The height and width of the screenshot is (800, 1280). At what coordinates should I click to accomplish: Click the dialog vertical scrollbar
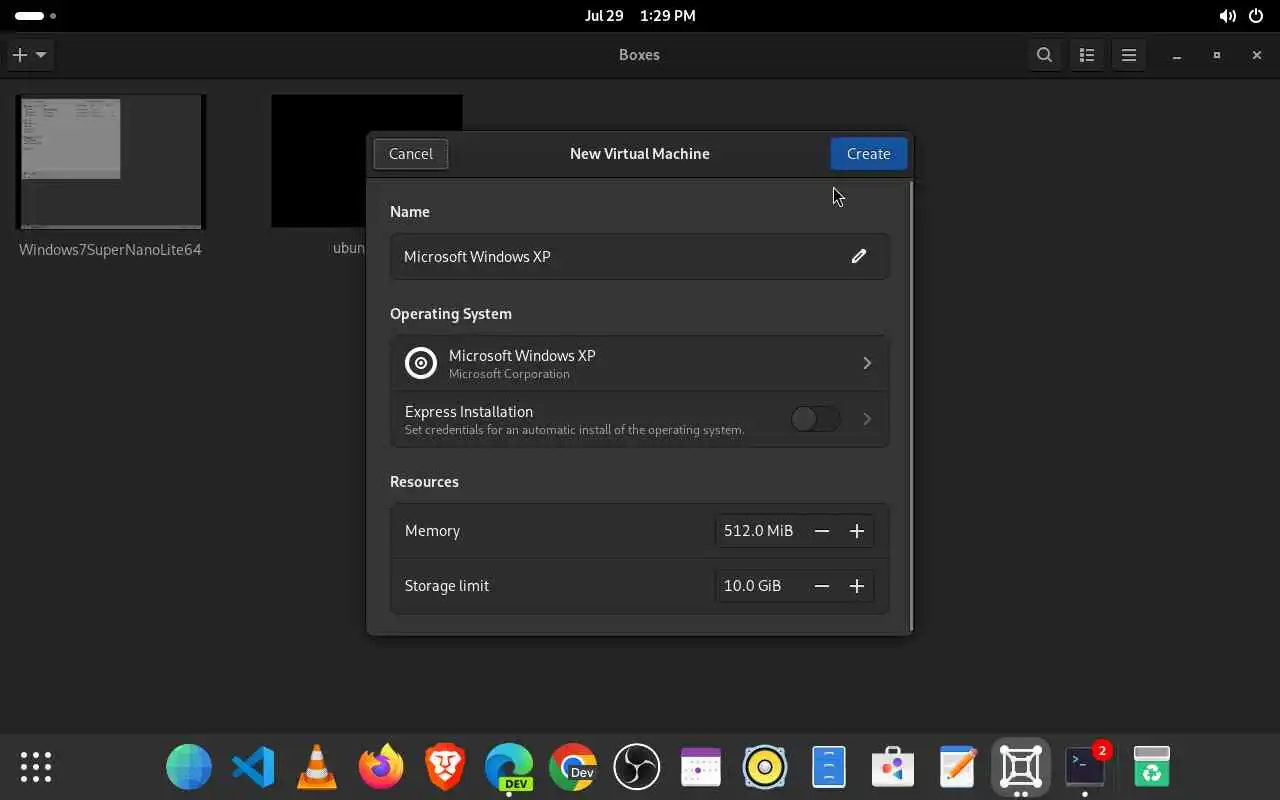click(910, 405)
